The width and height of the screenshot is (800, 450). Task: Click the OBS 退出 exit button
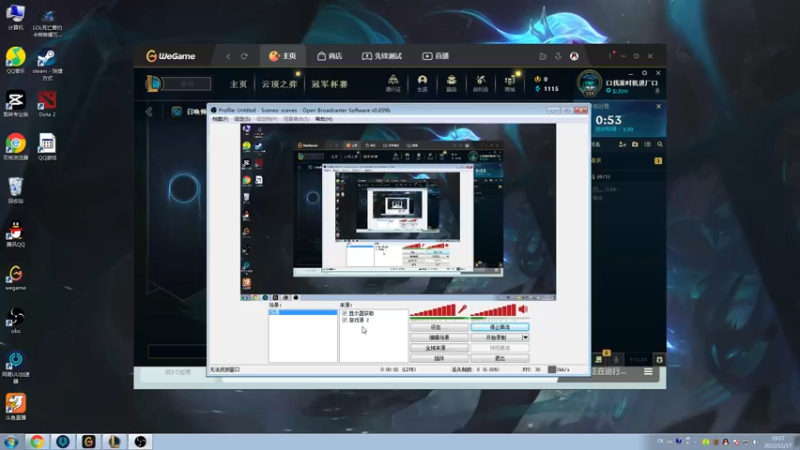pos(499,359)
